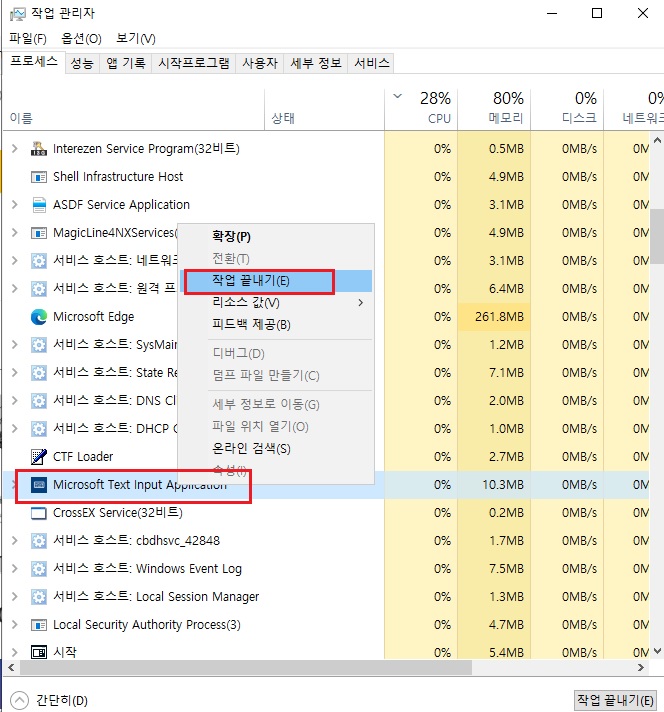This screenshot has width=664, height=712.
Task: Click the sort chevron above CPU column
Action: coord(397,96)
